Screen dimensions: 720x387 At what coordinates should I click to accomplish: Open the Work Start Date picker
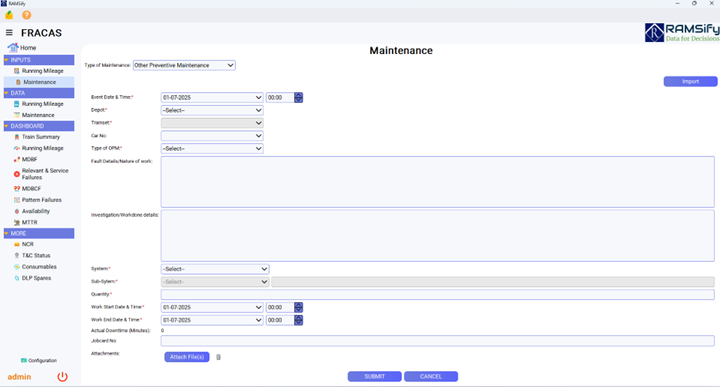(x=212, y=307)
